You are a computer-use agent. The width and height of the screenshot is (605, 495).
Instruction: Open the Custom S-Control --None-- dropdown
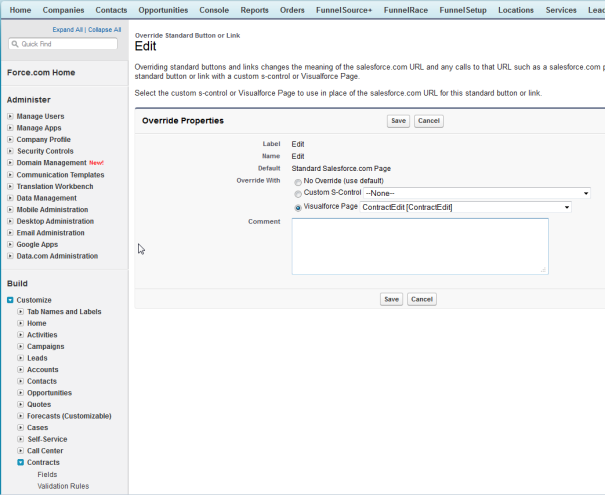(x=477, y=193)
